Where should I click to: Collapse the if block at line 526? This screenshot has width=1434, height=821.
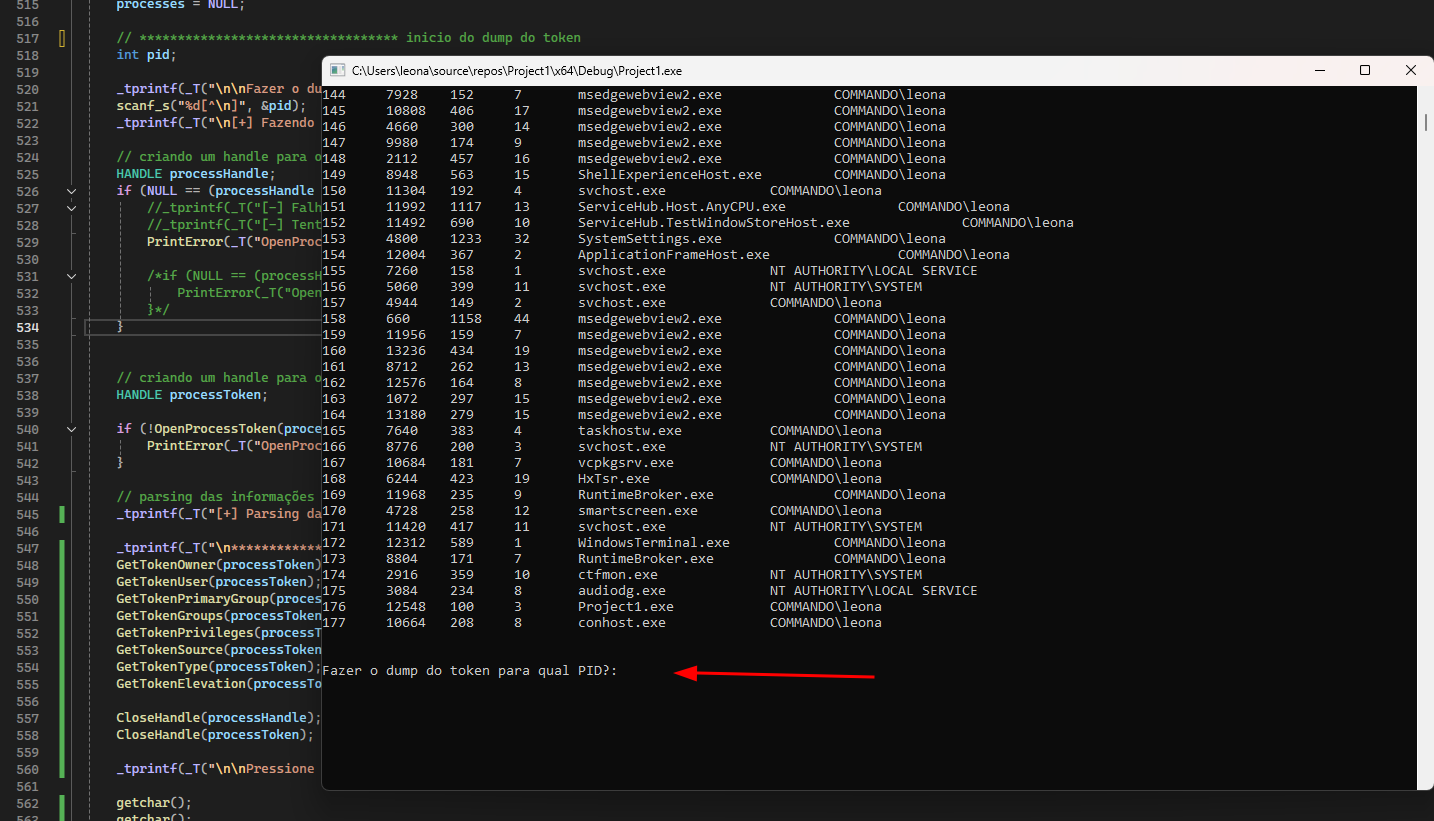[x=71, y=191]
